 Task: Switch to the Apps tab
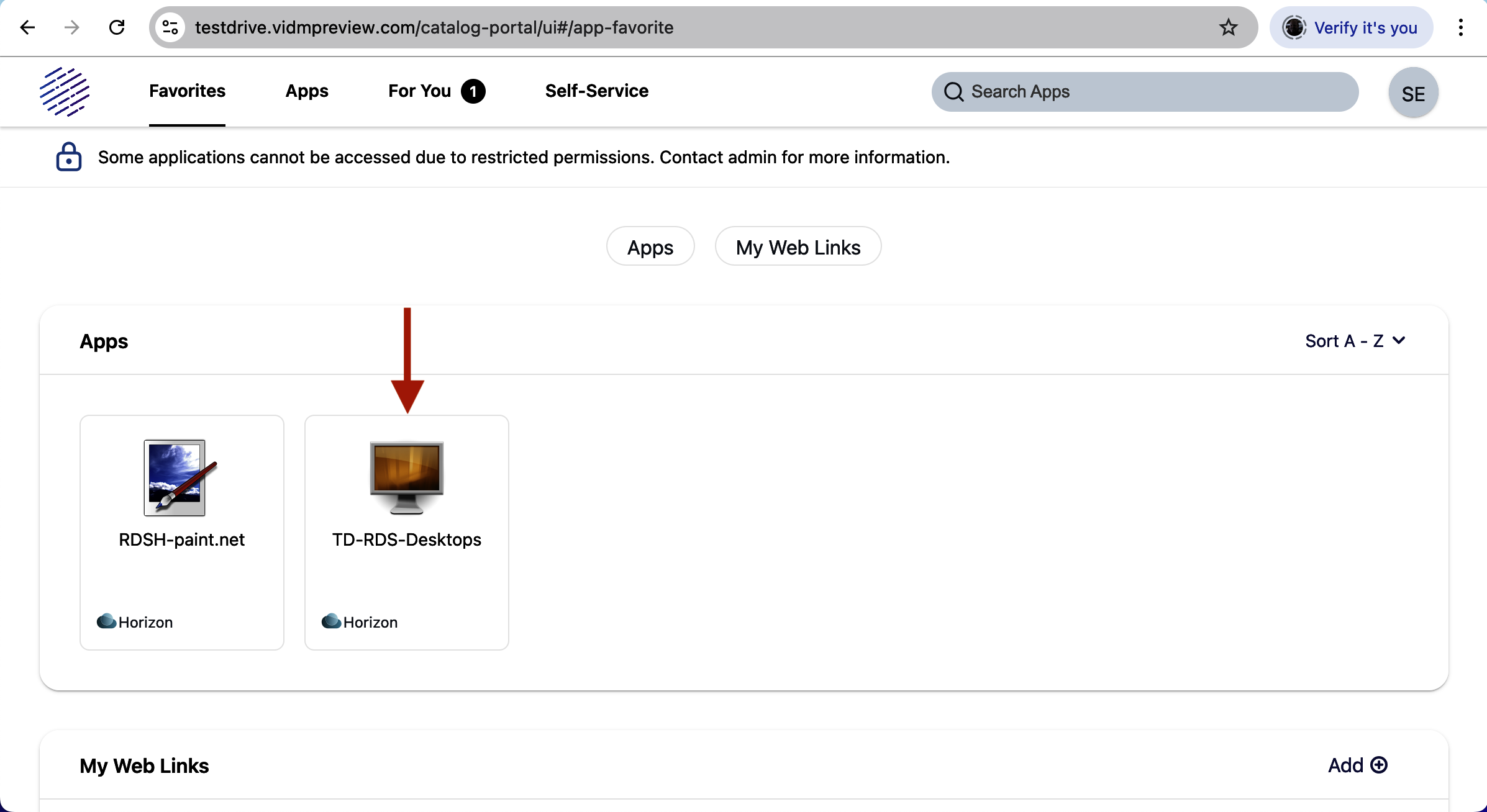point(307,91)
